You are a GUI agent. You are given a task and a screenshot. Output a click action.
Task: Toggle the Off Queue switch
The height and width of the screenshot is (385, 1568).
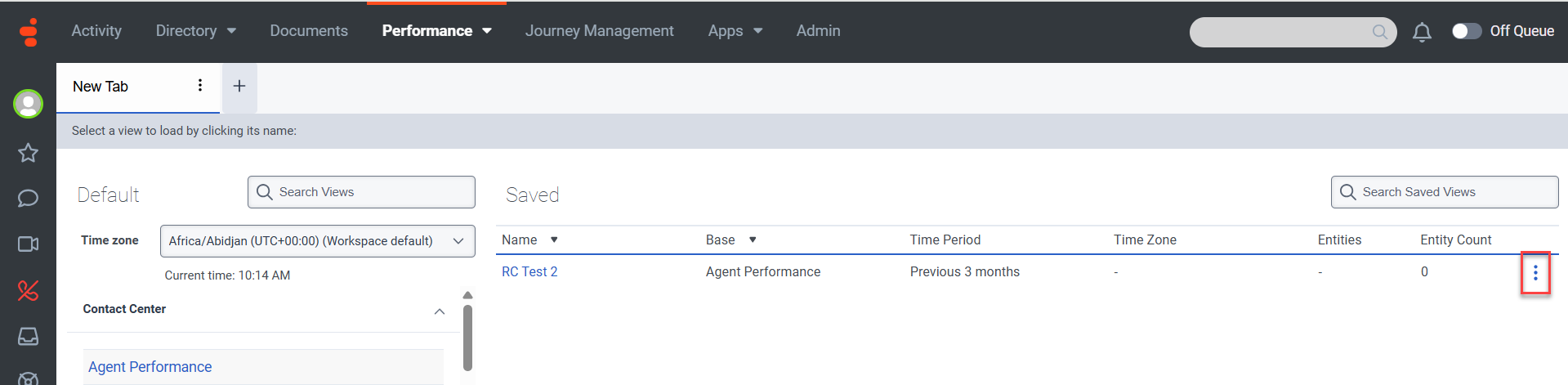click(1466, 31)
